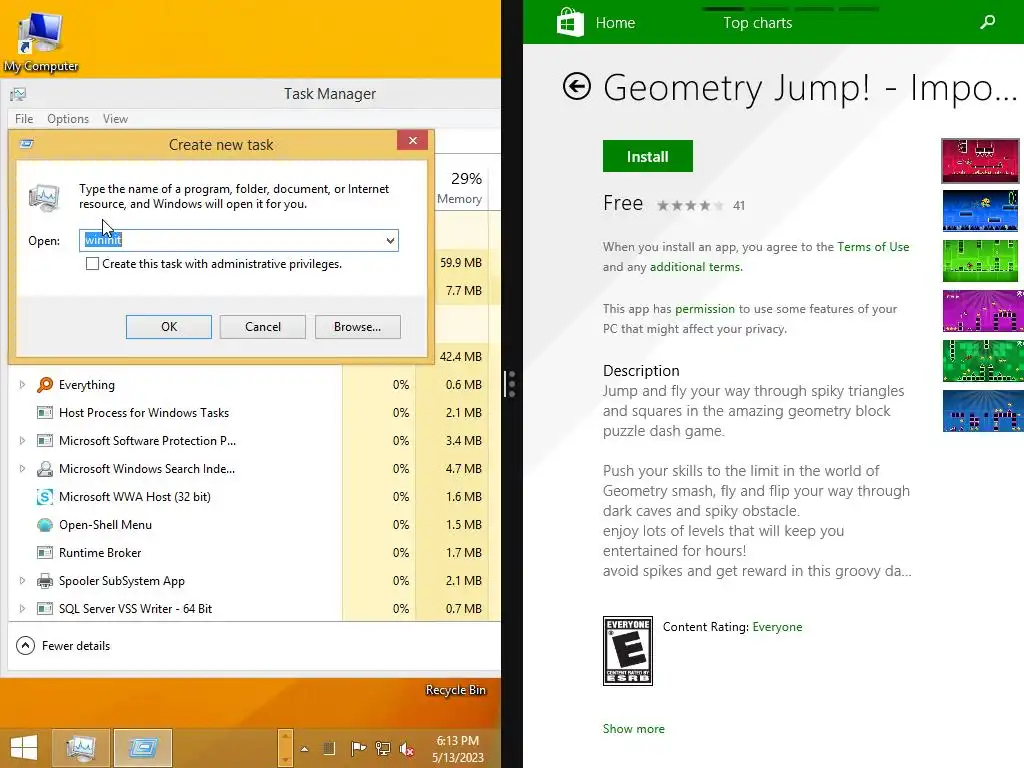Open Store search magnifier icon
1024x768 pixels.
click(x=987, y=22)
